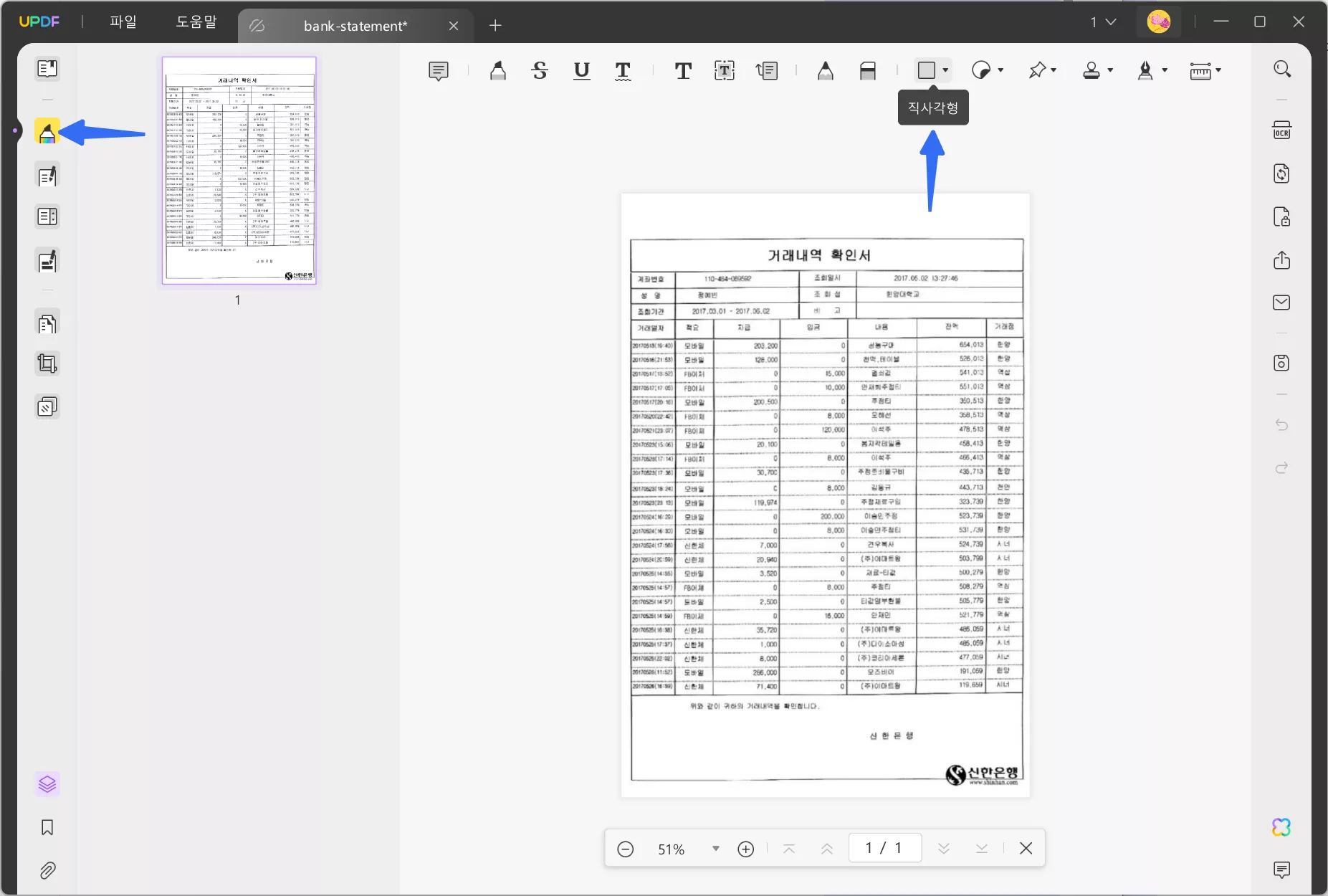
Task: Open the Fill and sign form tool
Action: (47, 262)
